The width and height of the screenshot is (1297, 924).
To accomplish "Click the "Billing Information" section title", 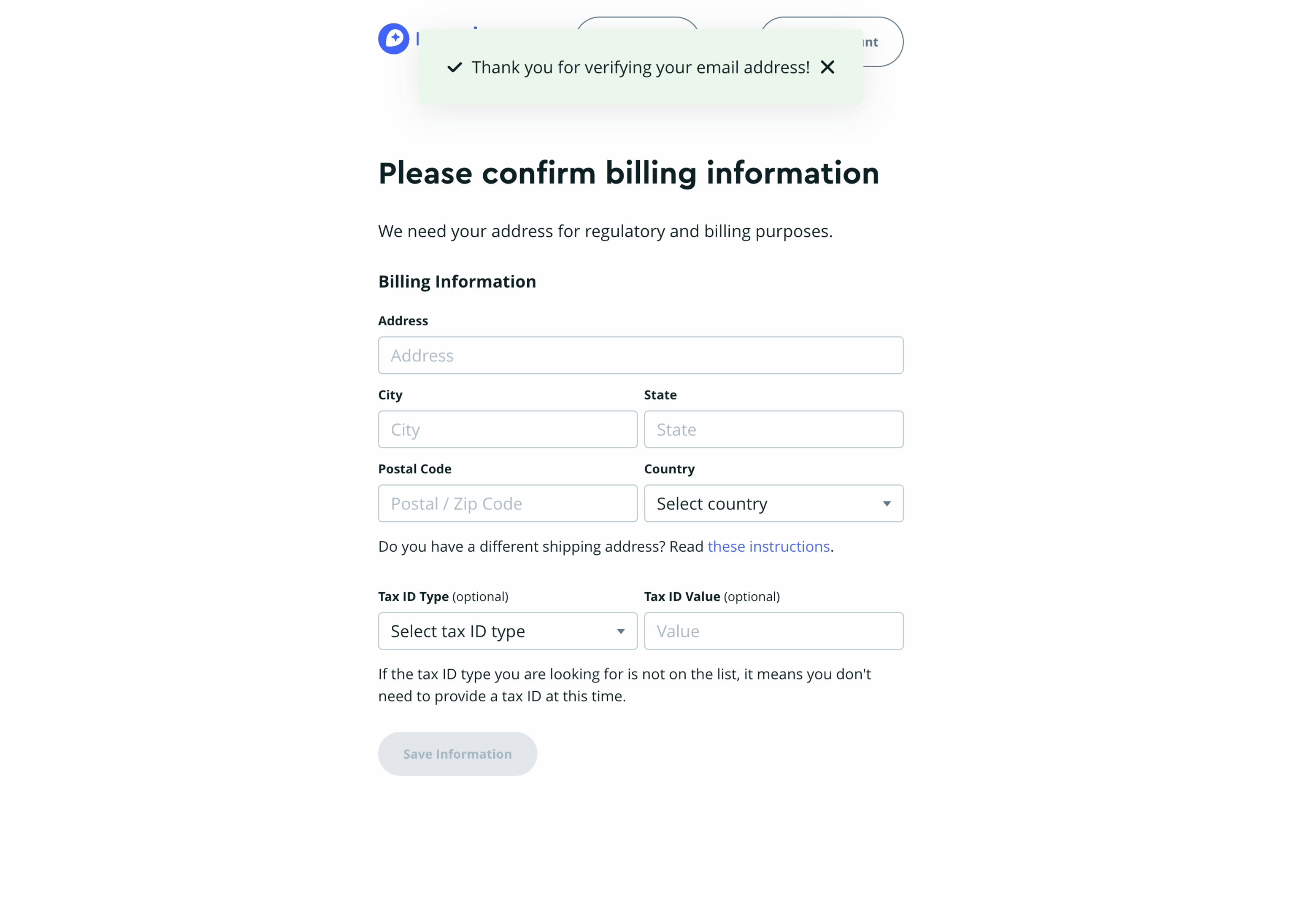I will click(457, 282).
